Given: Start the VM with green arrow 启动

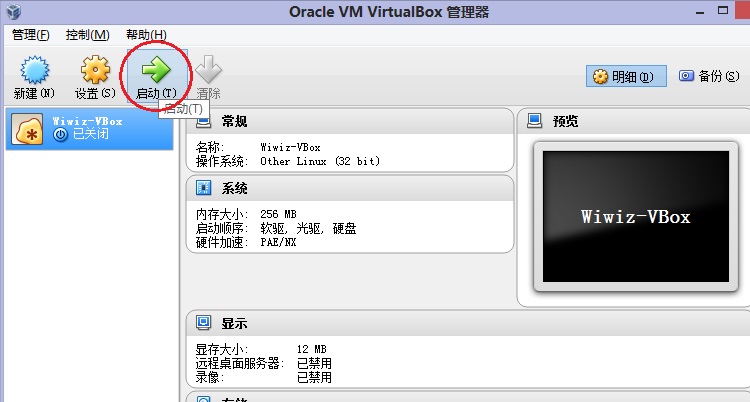Looking at the screenshot, I should pos(156,69).
